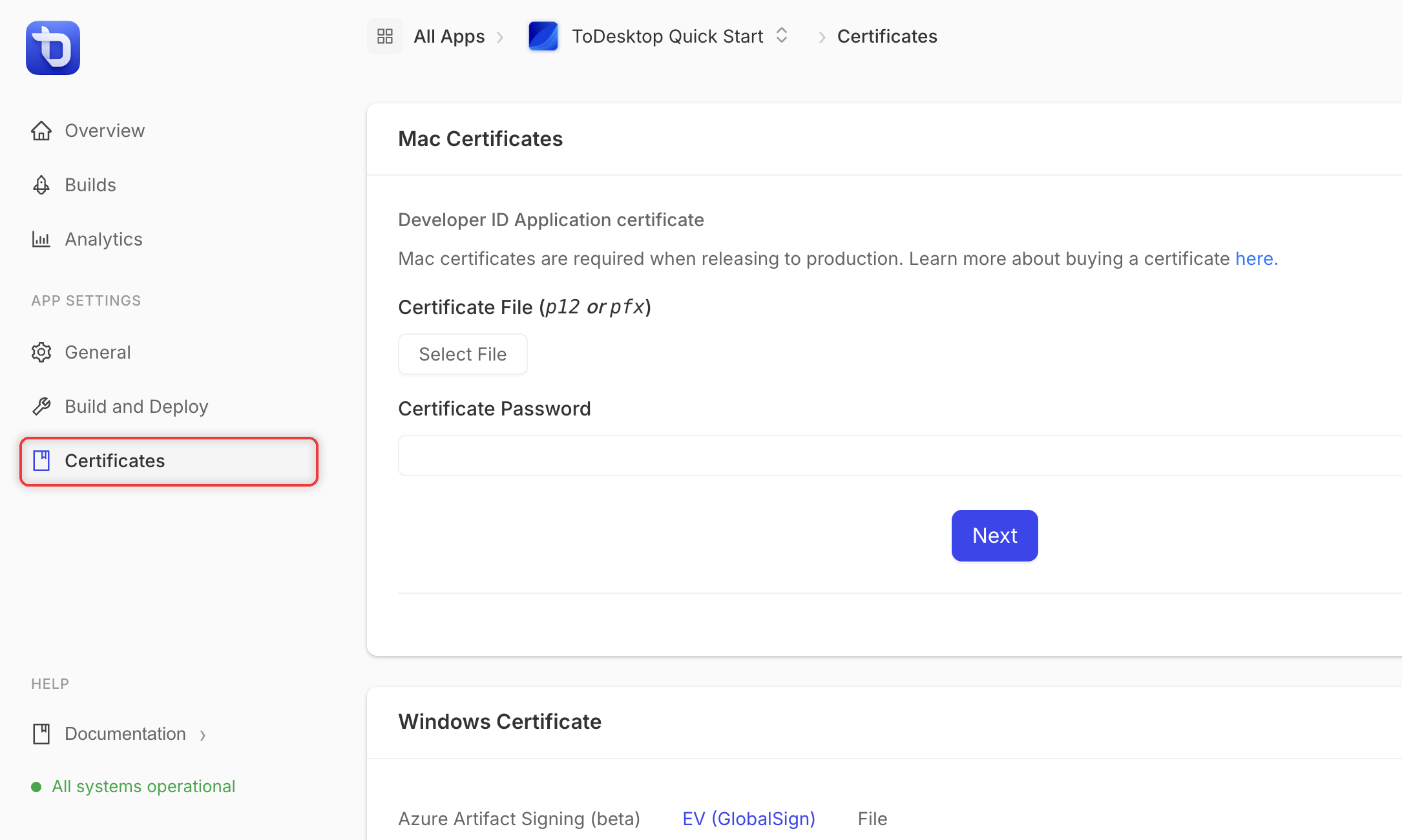Viewport: 1402px width, 840px height.
Task: Switch to Azure Artifact Signing (beta) tab
Action: [x=519, y=819]
